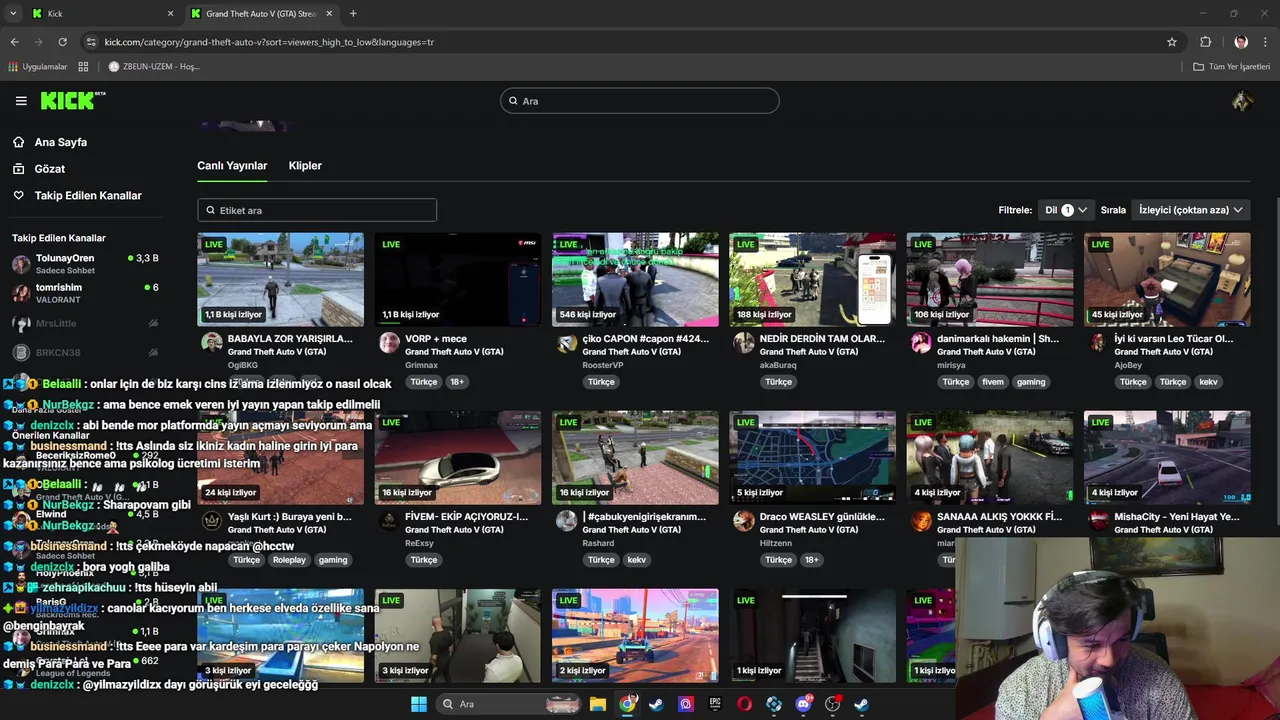Open Uygulamalar apps shortcut in bookmarks bar
The image size is (1280, 720).
[x=38, y=67]
